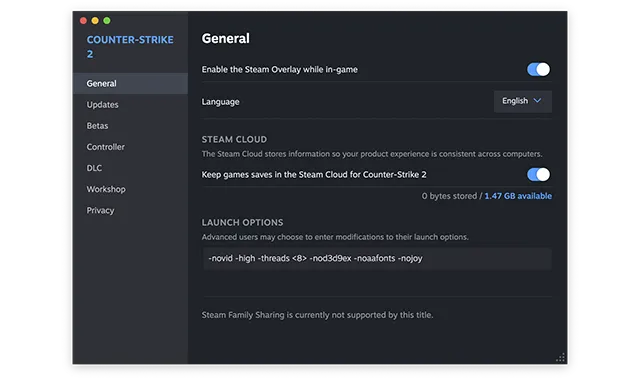
Task: Click the window resize grip icon
Action: (560, 358)
